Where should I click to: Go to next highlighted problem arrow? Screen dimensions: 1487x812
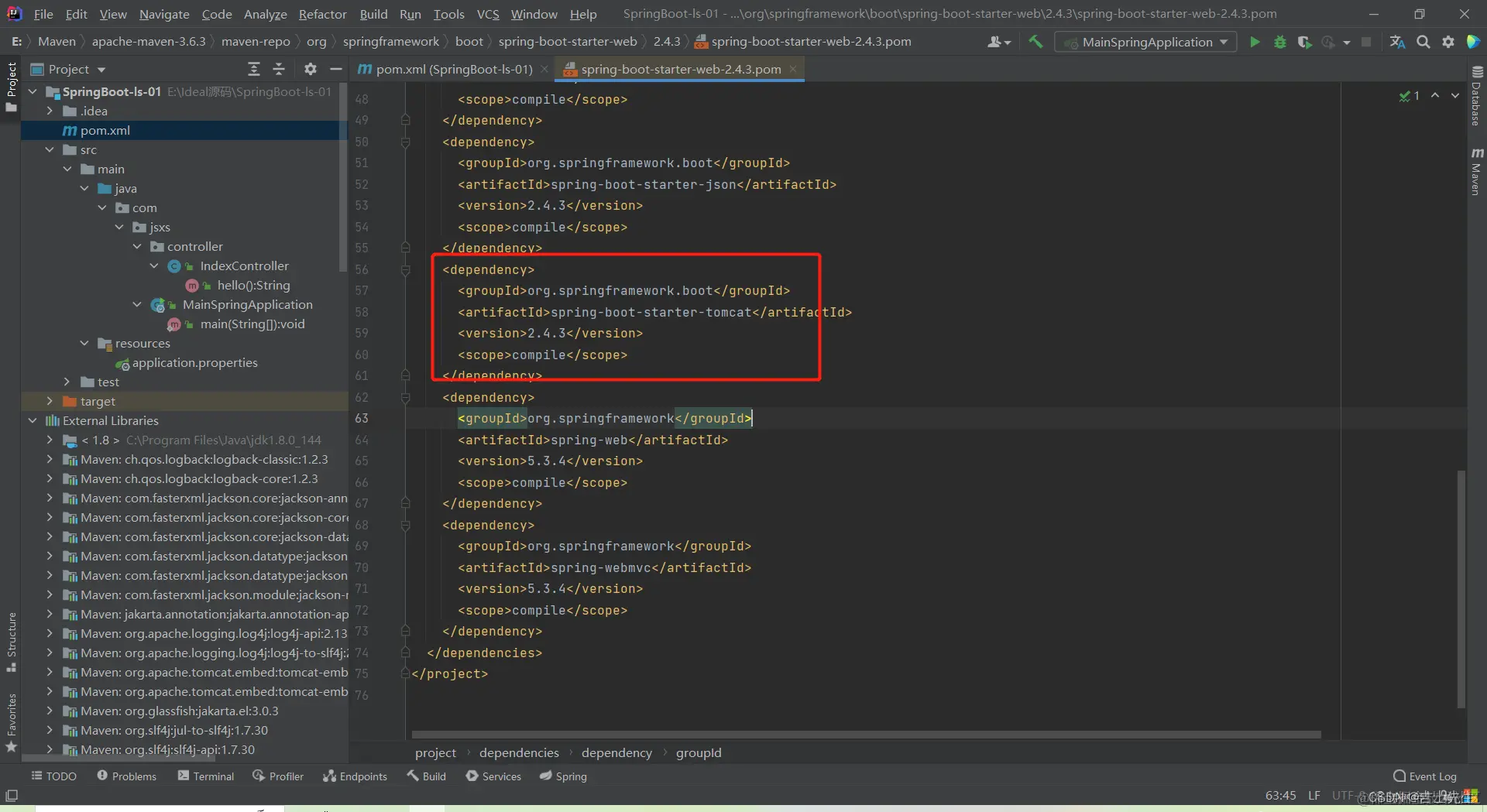(1455, 95)
